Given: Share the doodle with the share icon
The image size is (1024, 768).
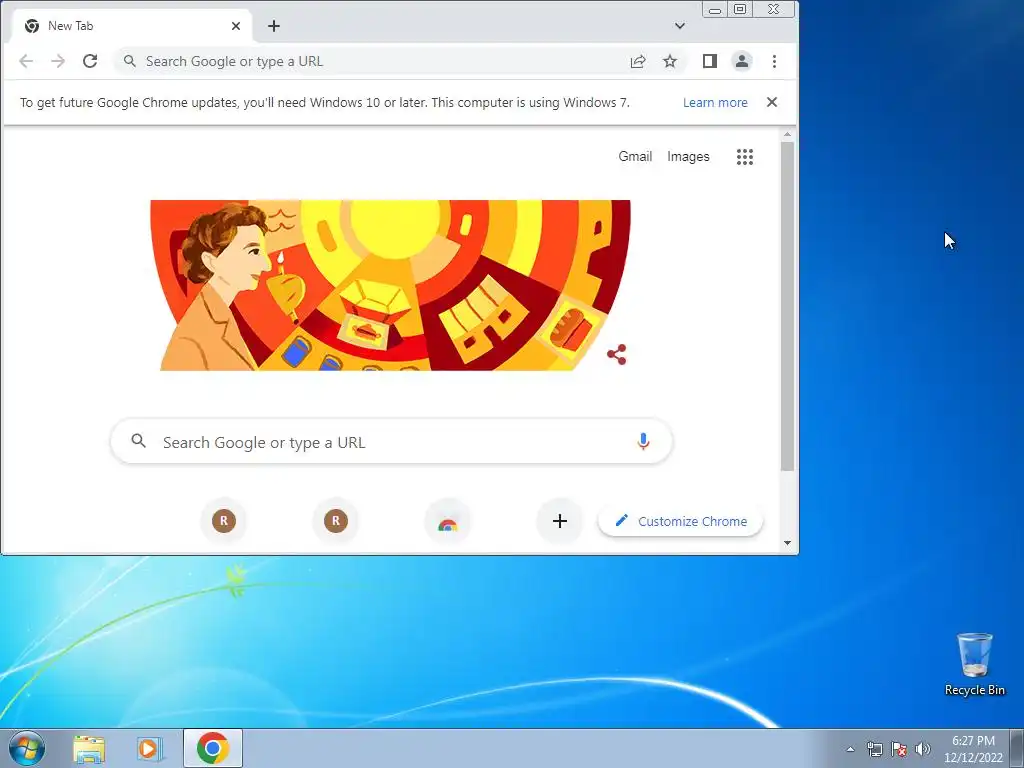Looking at the screenshot, I should click(617, 355).
